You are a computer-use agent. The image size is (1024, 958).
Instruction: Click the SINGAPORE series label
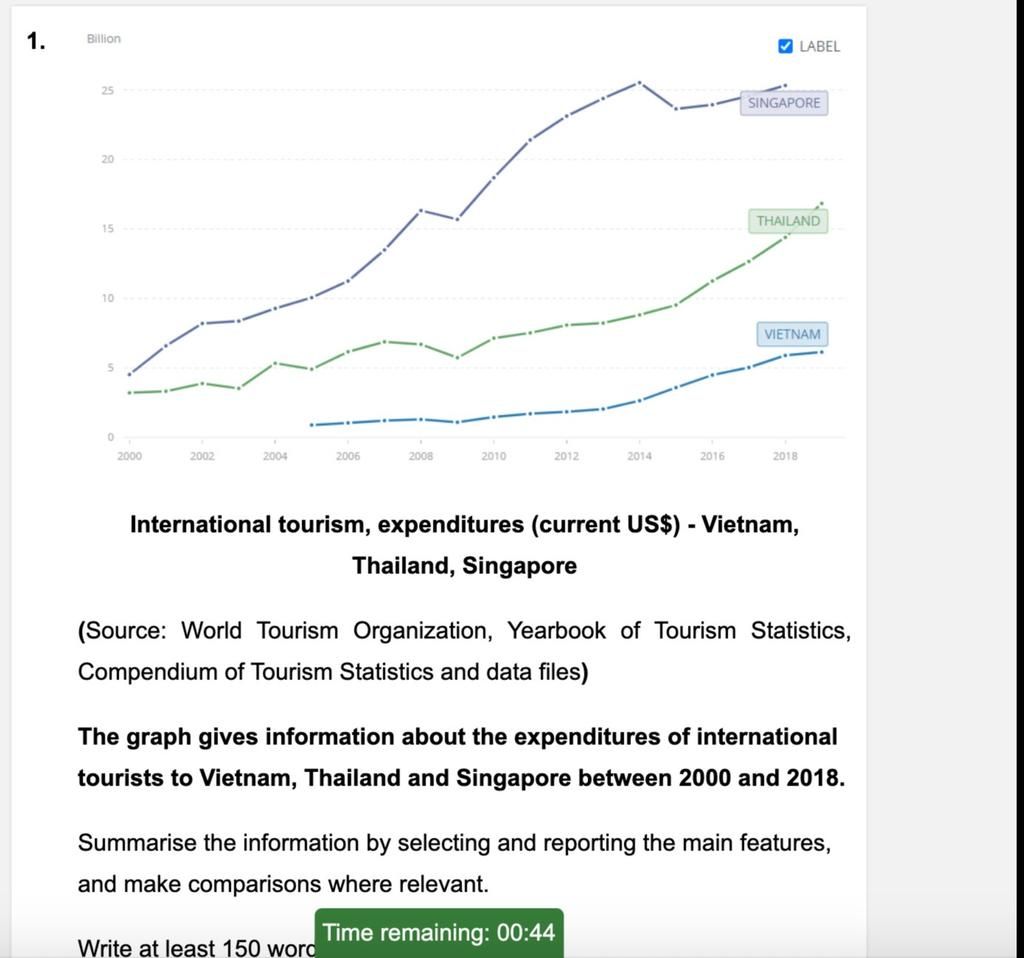(784, 103)
